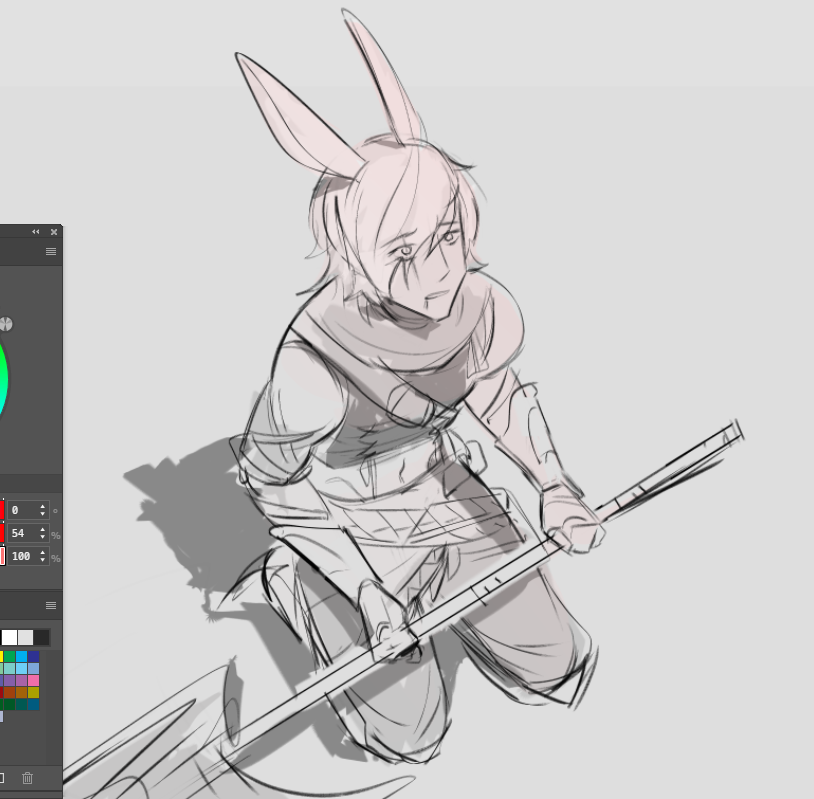Select the green swatch in top row

[x=9, y=656]
